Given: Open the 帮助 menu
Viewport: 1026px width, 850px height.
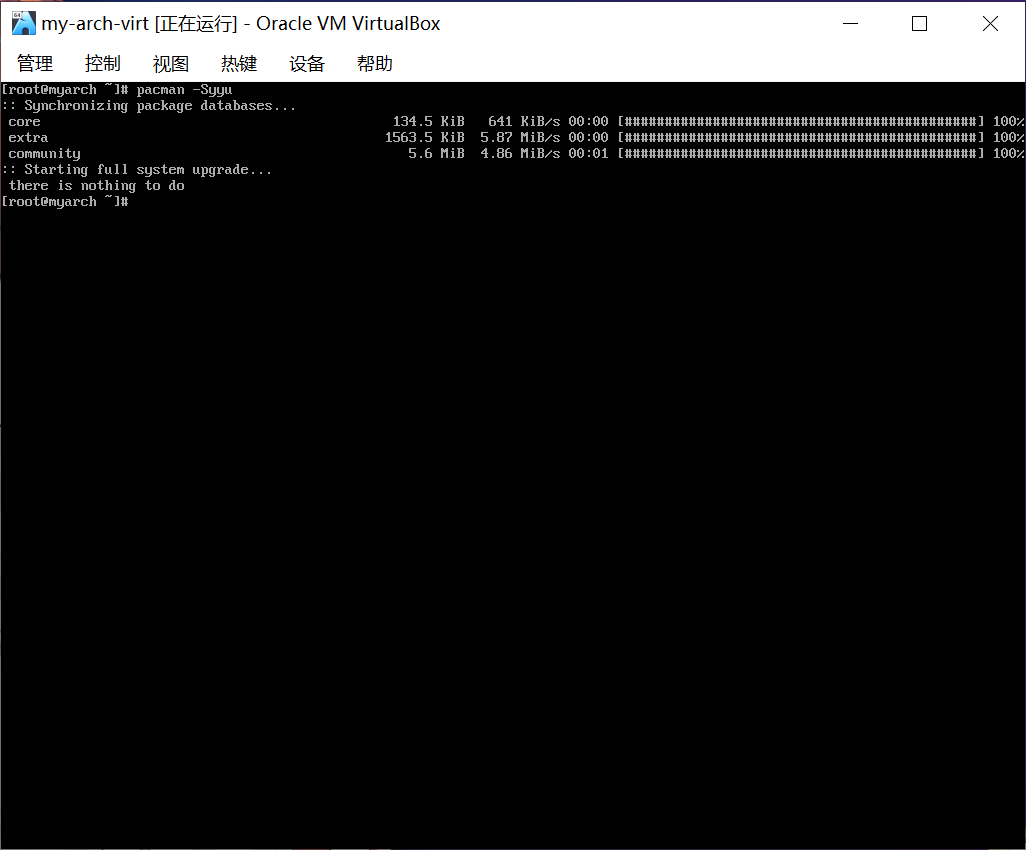Looking at the screenshot, I should [x=375, y=64].
